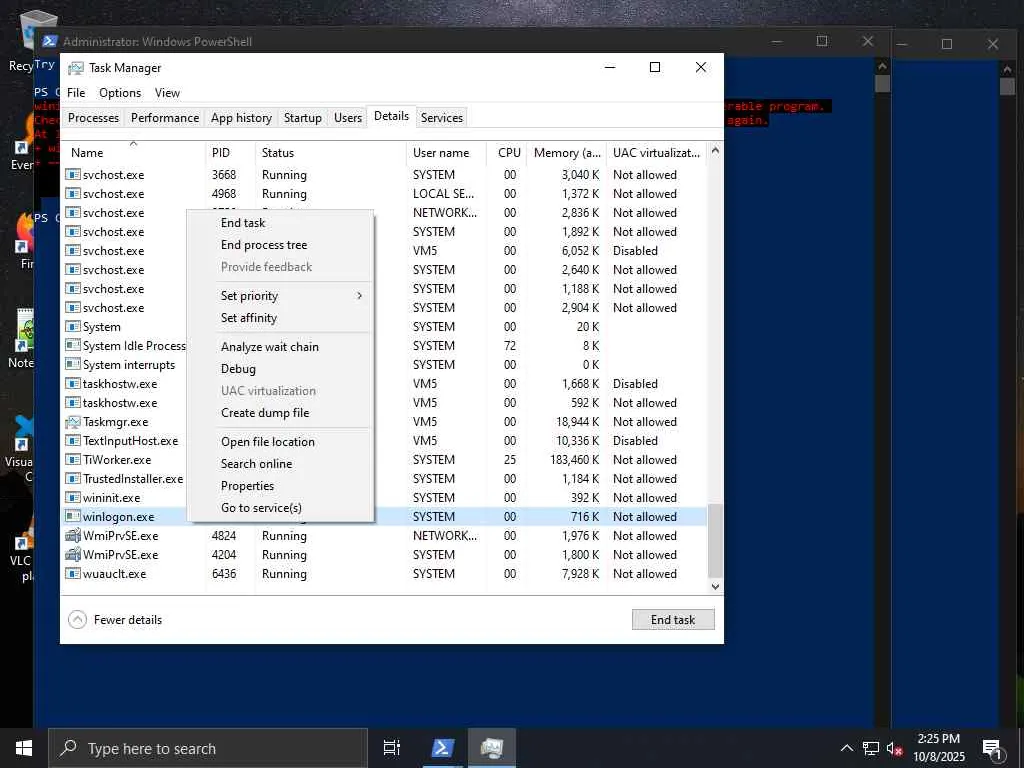This screenshot has height=768, width=1024.
Task: Click PowerShell window scrollbar up arrow
Action: click(x=882, y=66)
